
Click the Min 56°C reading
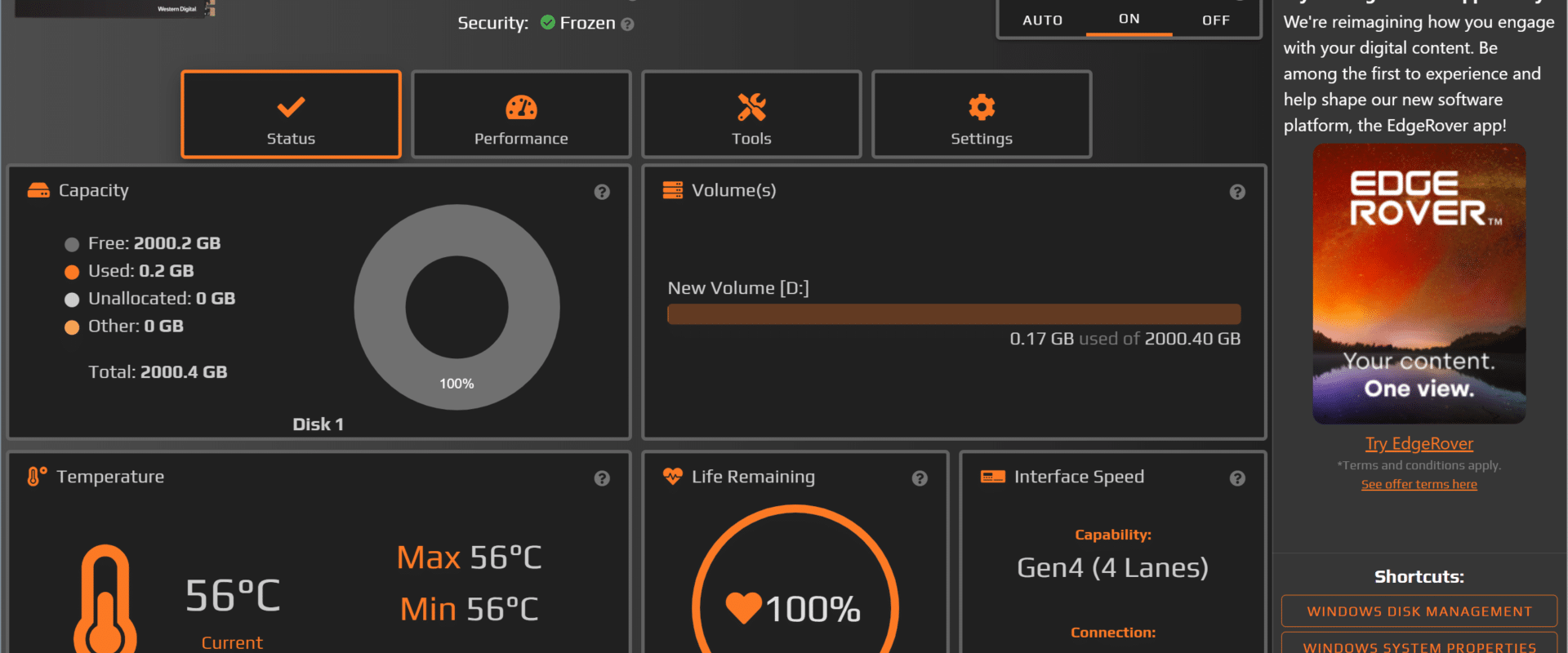pyautogui.click(x=469, y=609)
